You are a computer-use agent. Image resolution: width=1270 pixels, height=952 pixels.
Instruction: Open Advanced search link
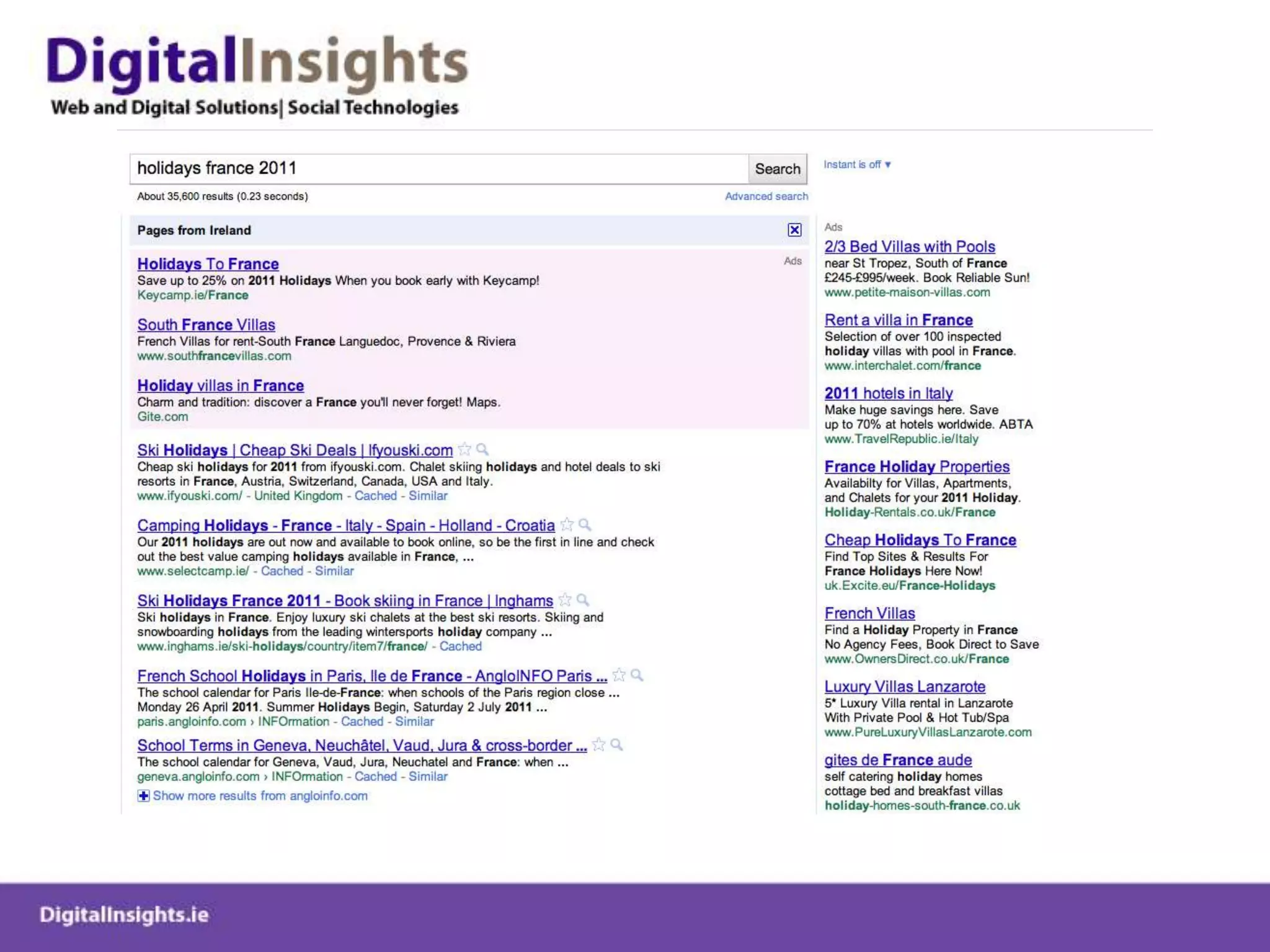coord(766,196)
